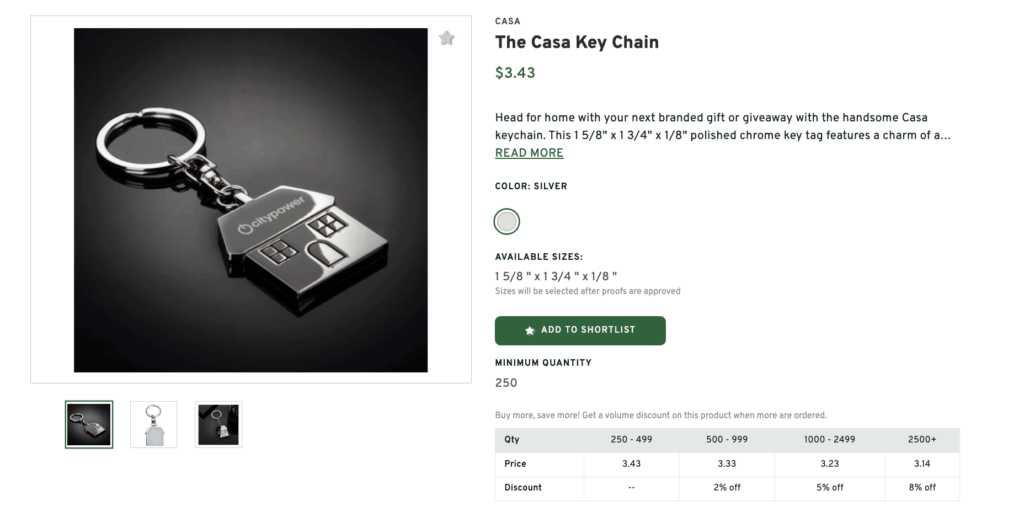Click the favorite star icon on product image

447,38
